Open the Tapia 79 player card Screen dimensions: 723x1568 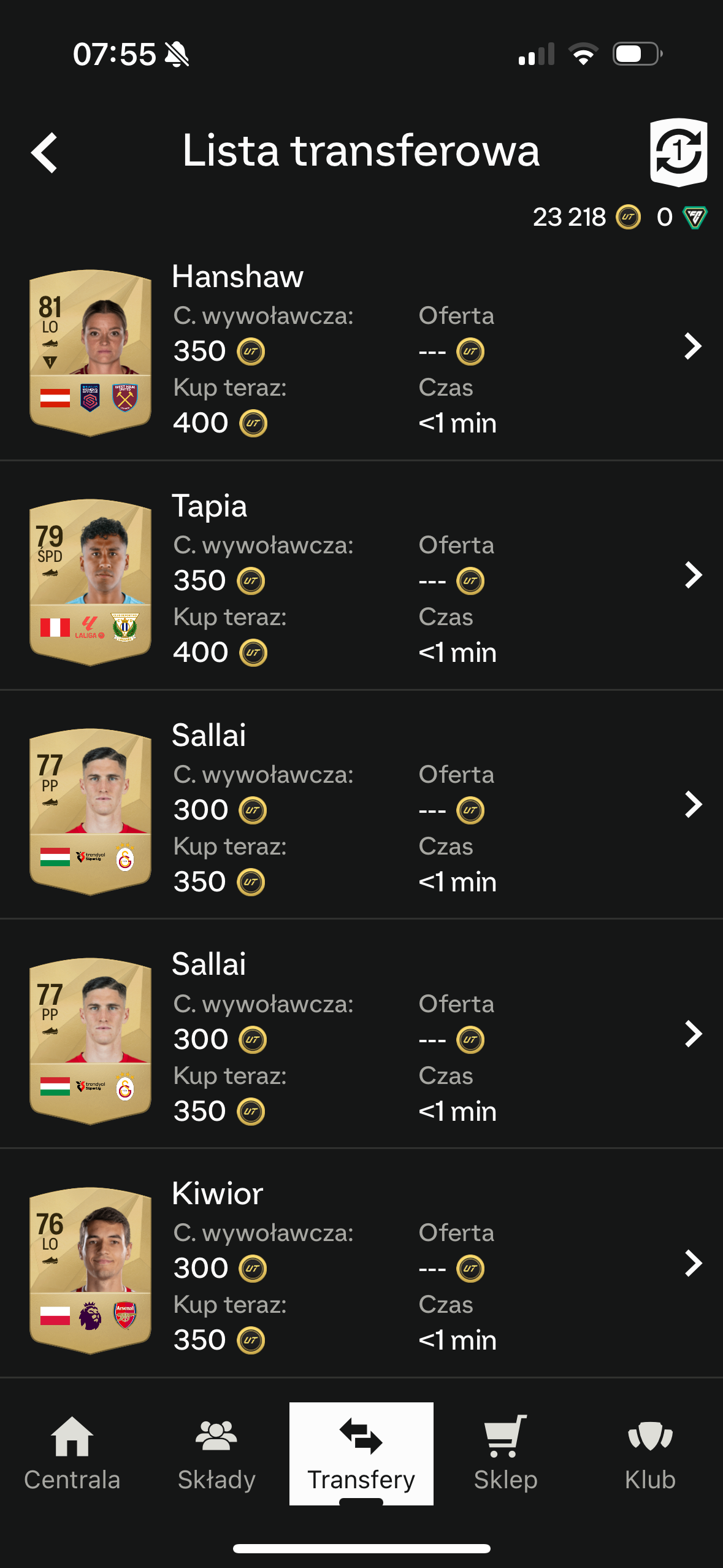[91, 582]
